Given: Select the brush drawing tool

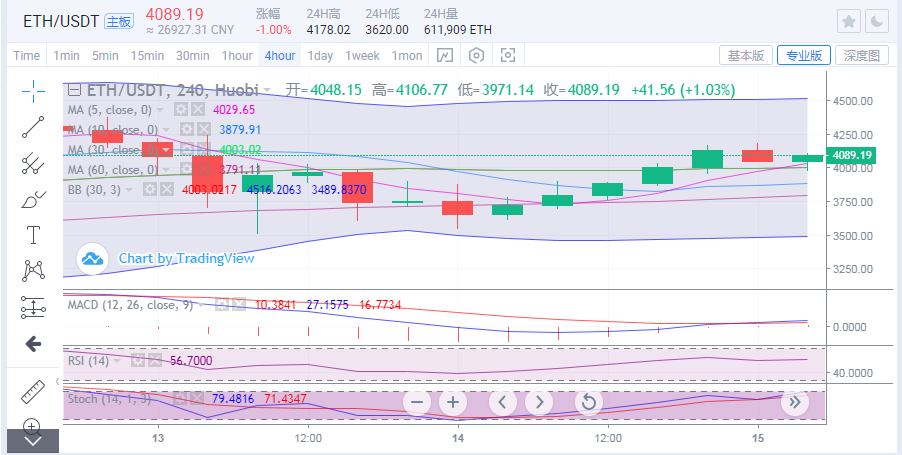Looking at the screenshot, I should [x=33, y=200].
